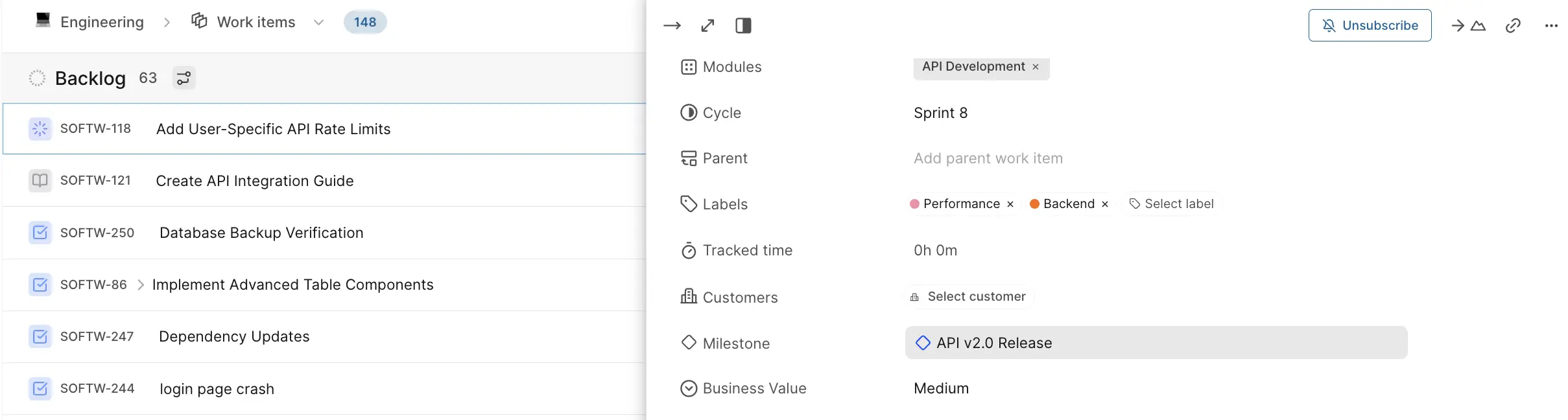Switch the side peek layout icon
The height and width of the screenshot is (420, 1568).
coord(743,26)
